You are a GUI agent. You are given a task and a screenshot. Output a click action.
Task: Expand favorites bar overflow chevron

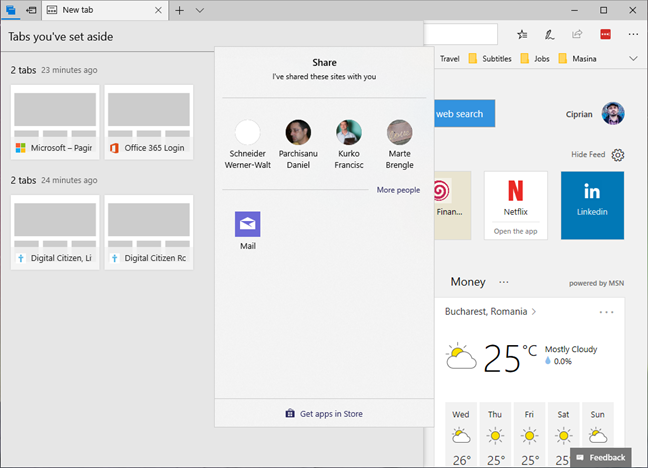(x=633, y=59)
